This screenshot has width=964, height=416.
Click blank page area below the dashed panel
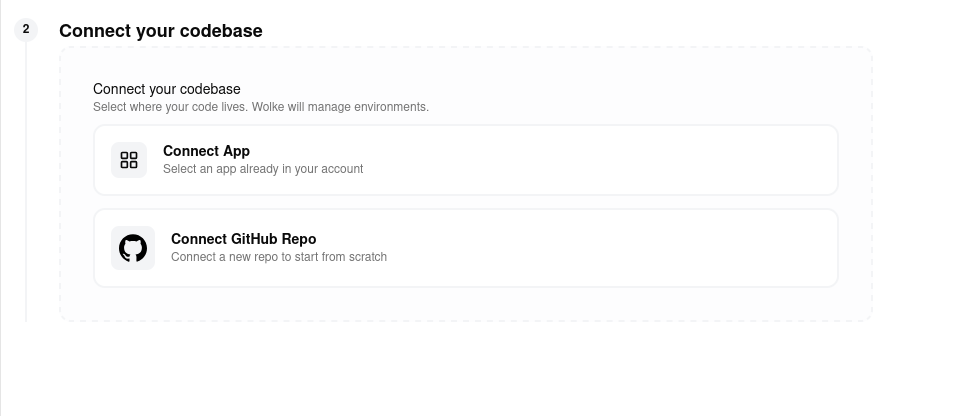(465, 370)
